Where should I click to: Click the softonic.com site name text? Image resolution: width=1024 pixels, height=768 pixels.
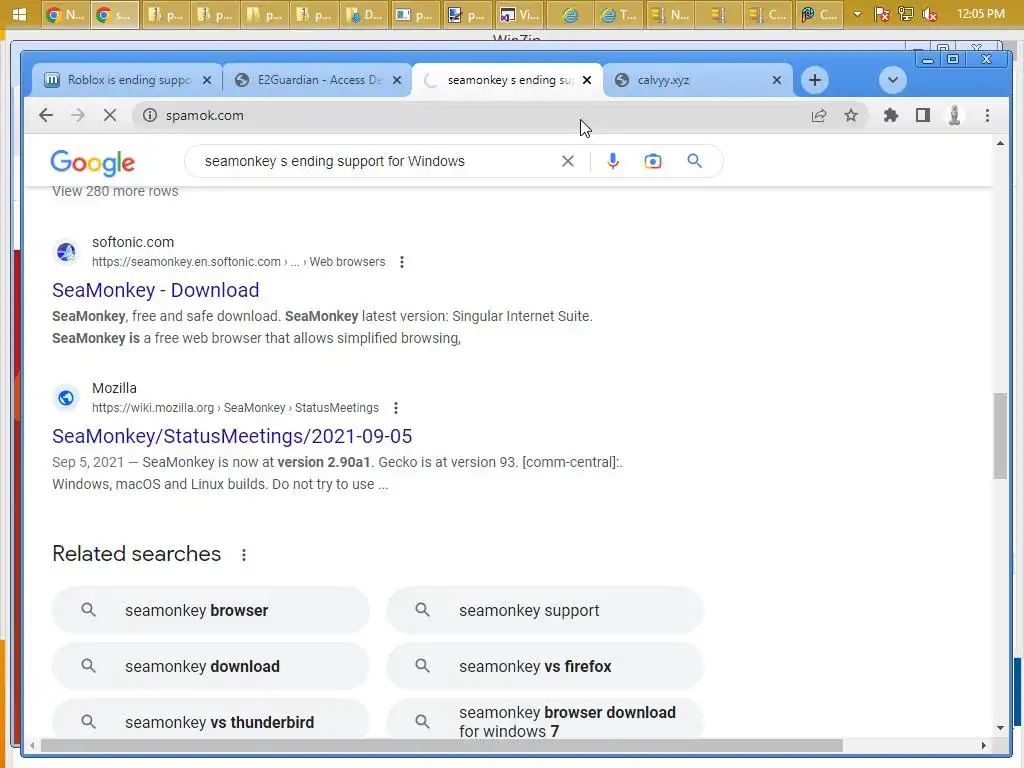tap(133, 242)
